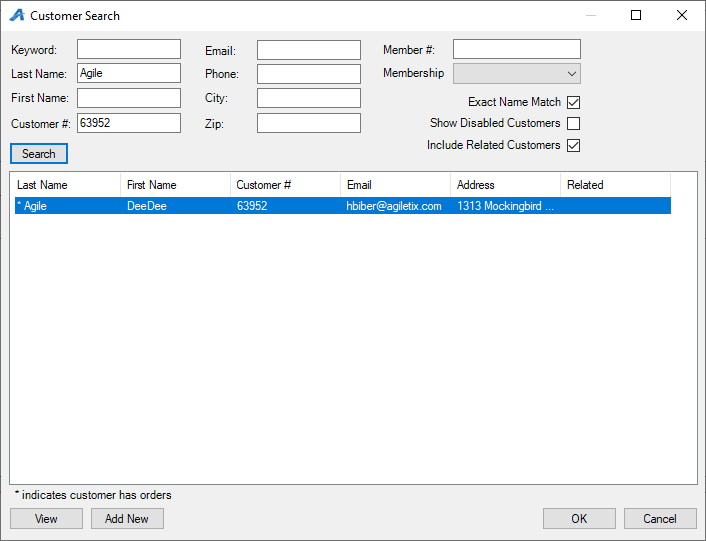The width and height of the screenshot is (706, 541).
Task: Click the Cancel button
Action: 660,518
